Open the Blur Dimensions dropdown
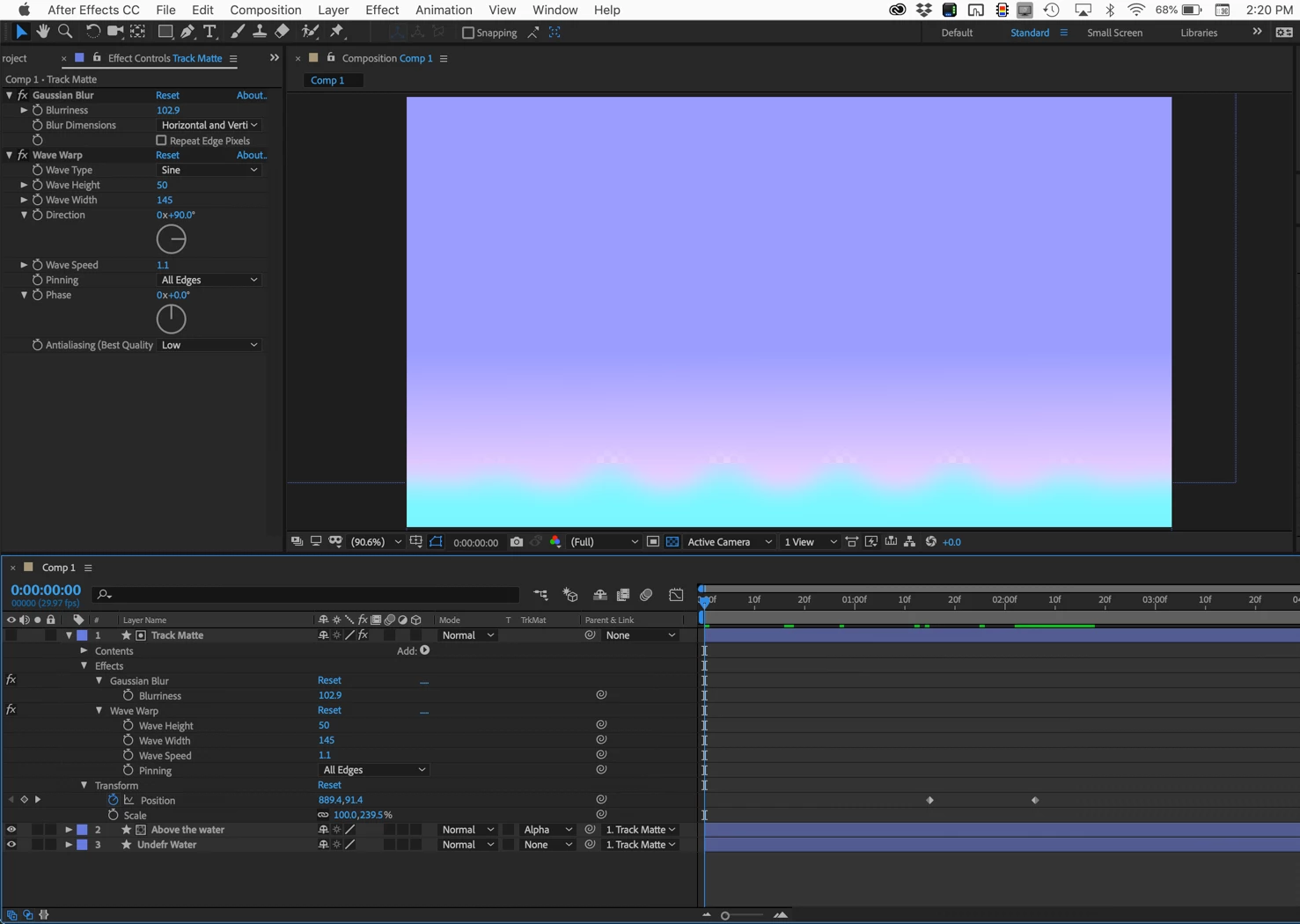Screen dimensions: 1300x924 pyautogui.click(x=209, y=125)
